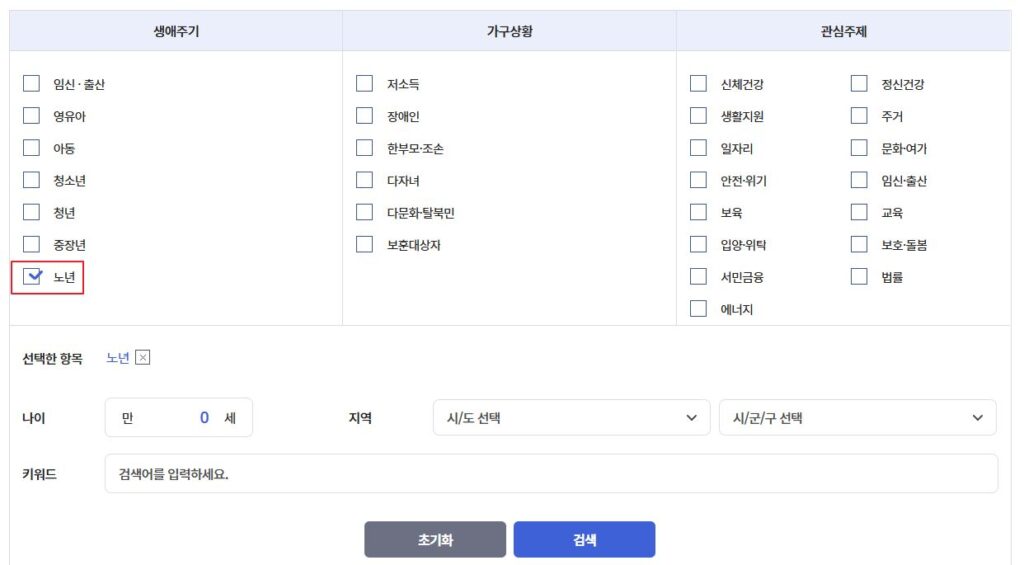This screenshot has width=1024, height=565.
Task: Check the 다자녀 checkbox
Action: coord(365,180)
